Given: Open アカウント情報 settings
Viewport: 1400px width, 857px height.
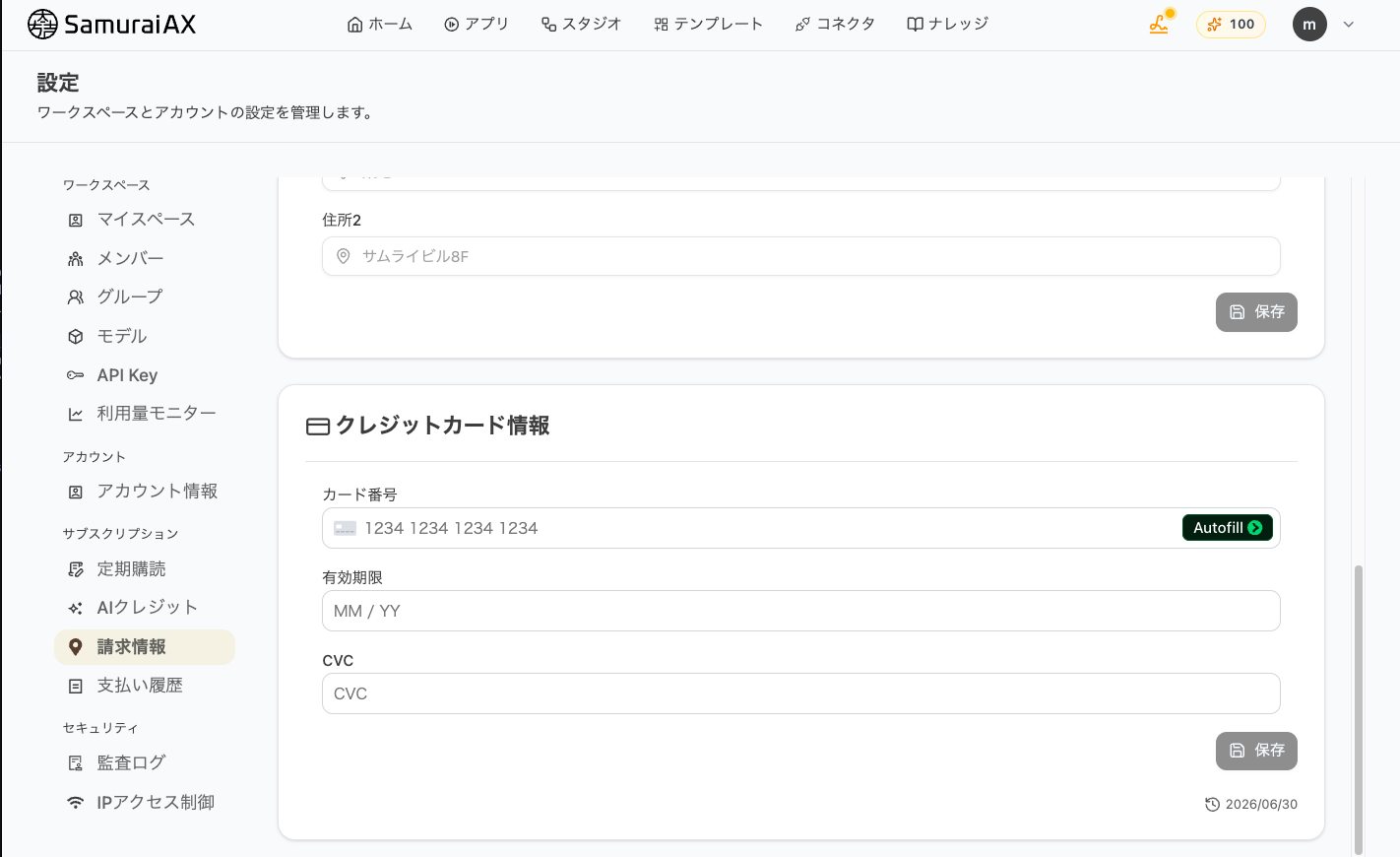Looking at the screenshot, I should pos(145,492).
